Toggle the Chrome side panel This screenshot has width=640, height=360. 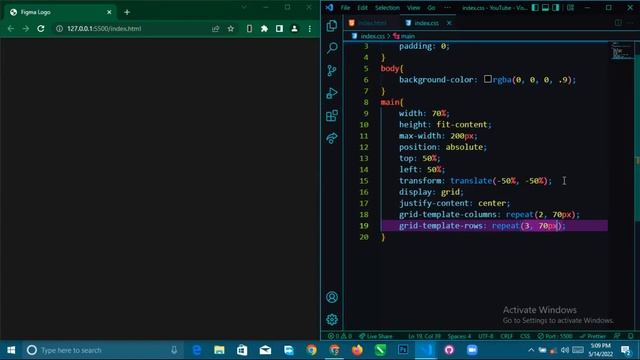pos(279,29)
